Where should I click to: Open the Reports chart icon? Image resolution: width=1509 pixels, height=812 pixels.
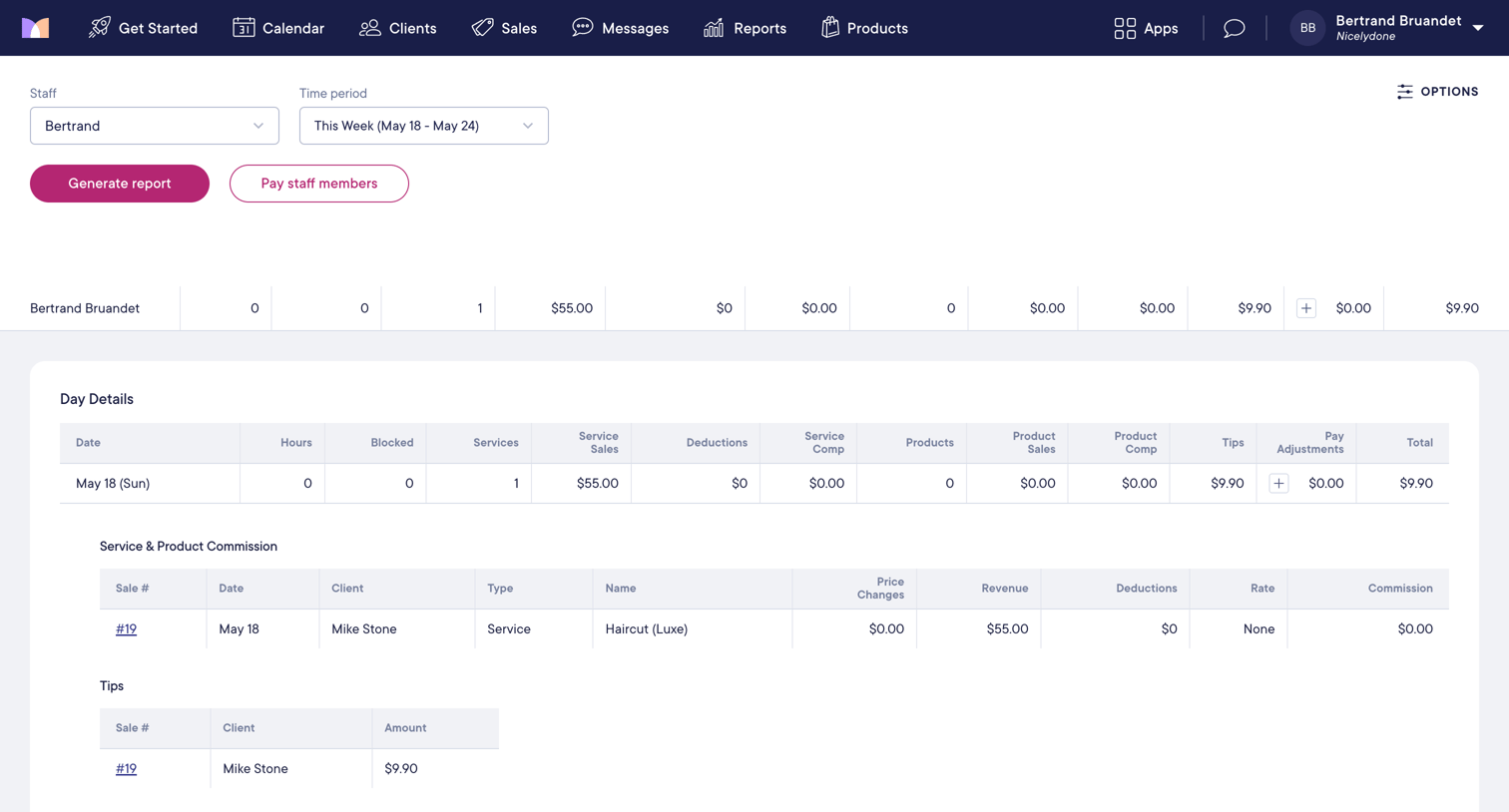point(714,28)
